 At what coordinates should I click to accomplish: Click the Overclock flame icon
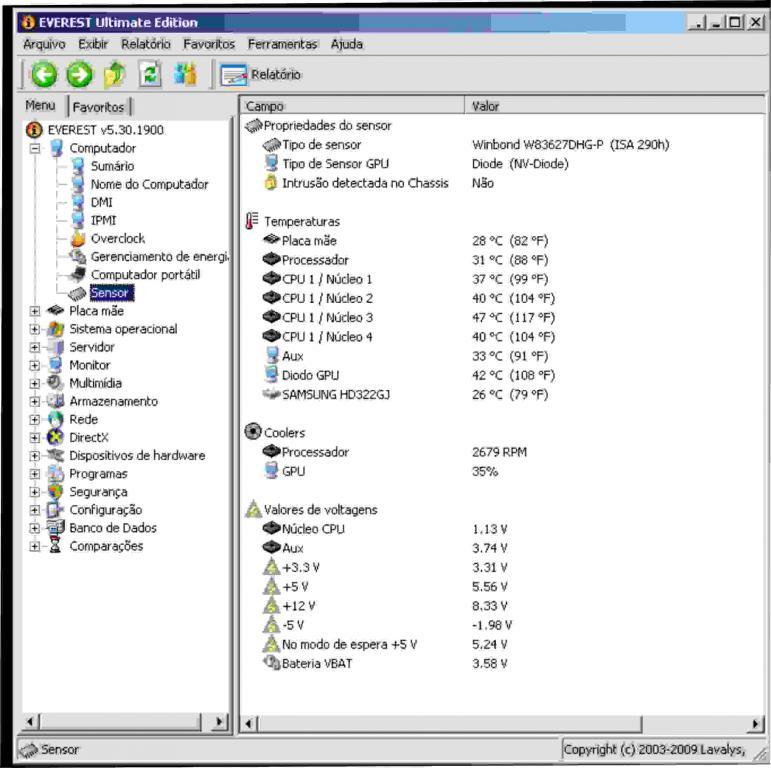coord(78,238)
